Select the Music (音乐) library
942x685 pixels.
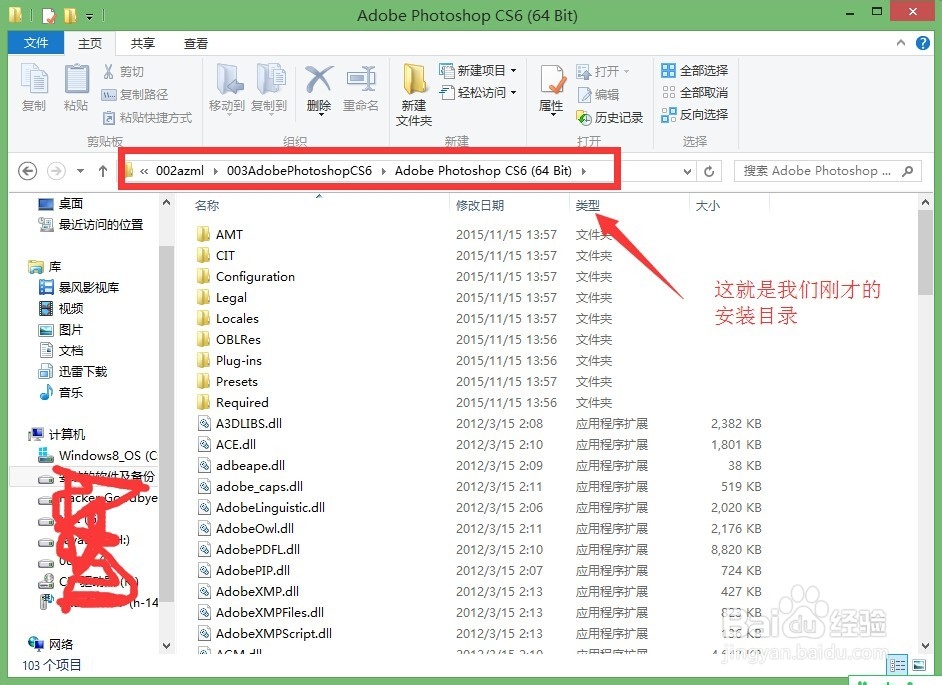click(x=61, y=392)
